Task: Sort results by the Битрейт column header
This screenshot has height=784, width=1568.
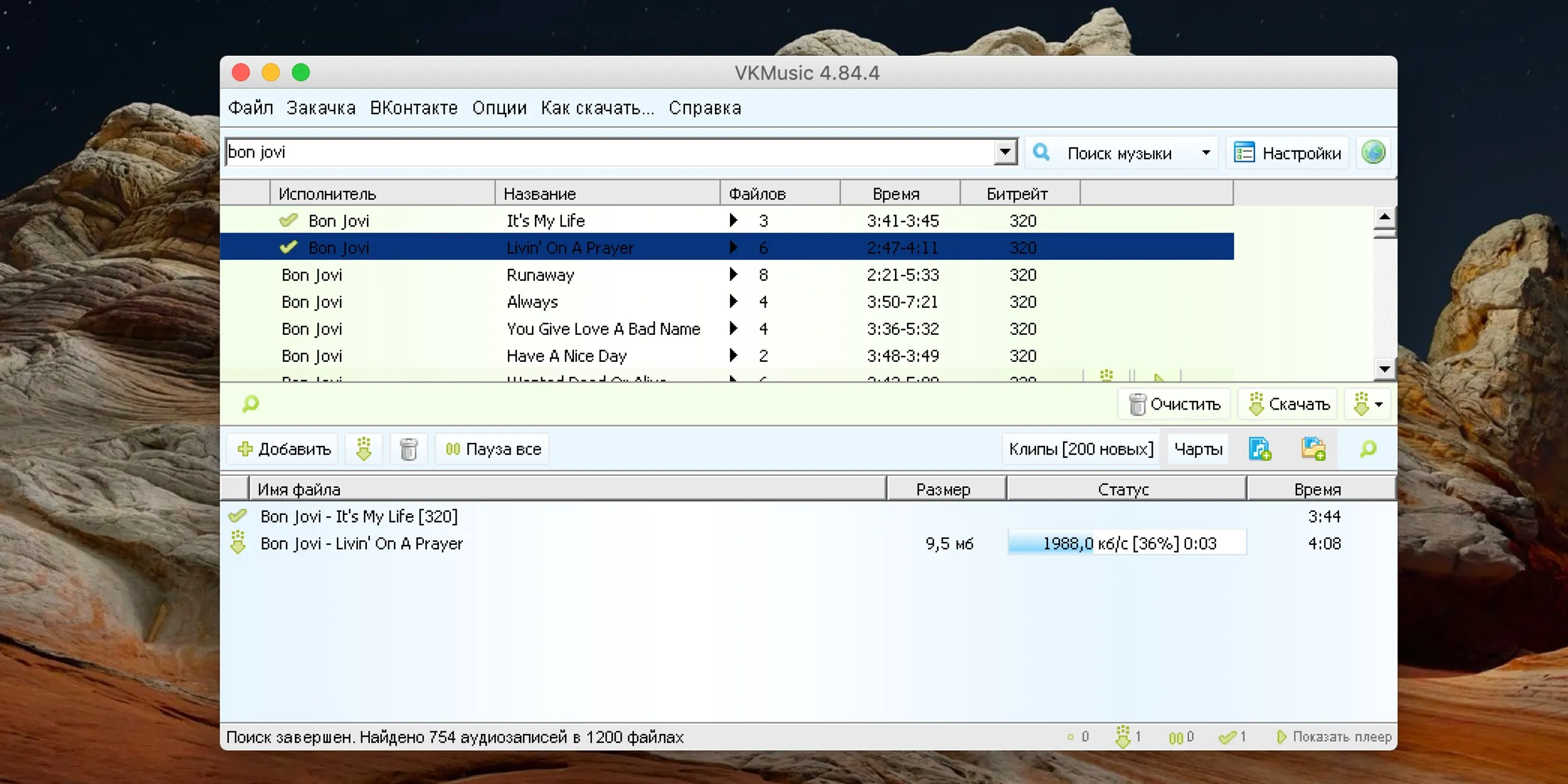Action: click(1020, 193)
